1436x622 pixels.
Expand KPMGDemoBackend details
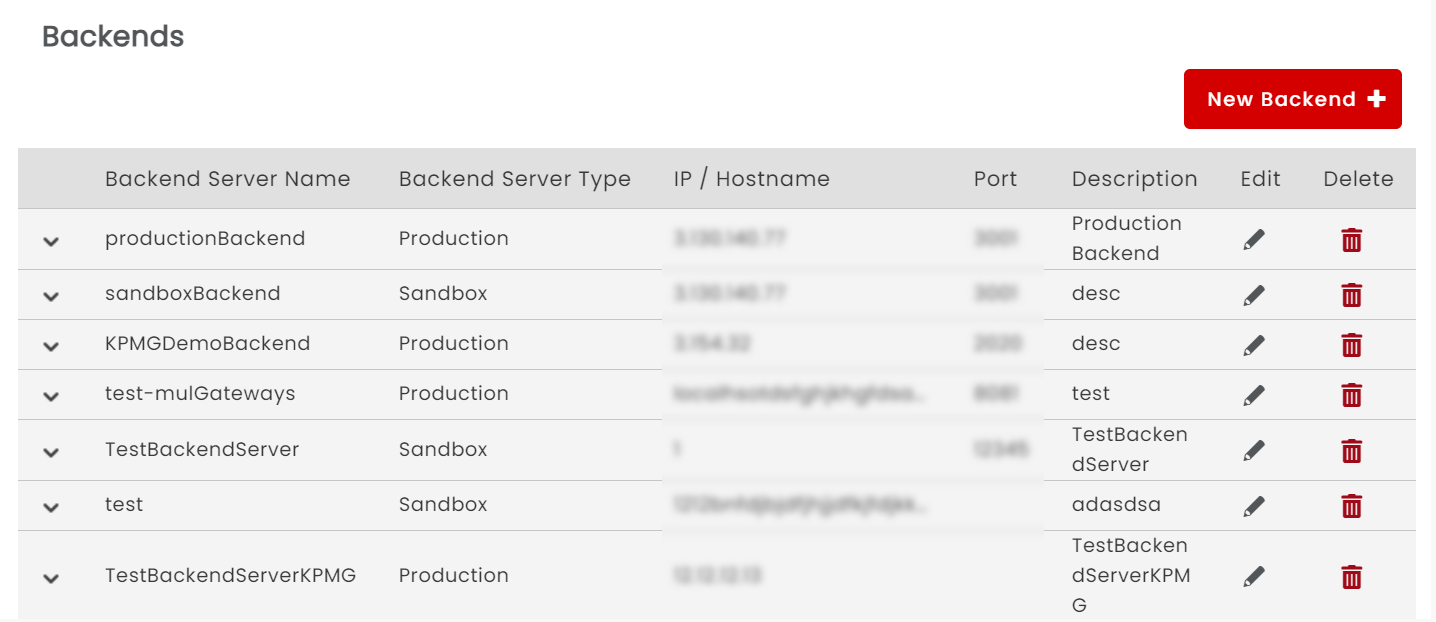(x=51, y=346)
